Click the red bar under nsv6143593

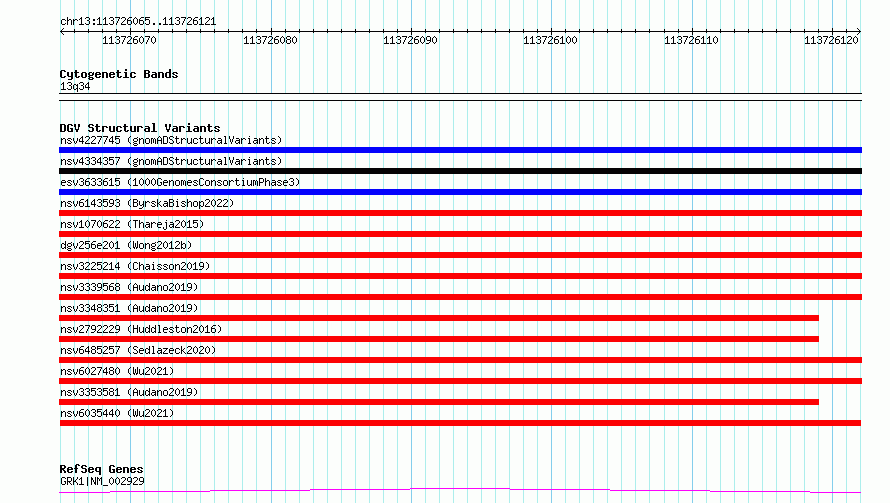460,213
